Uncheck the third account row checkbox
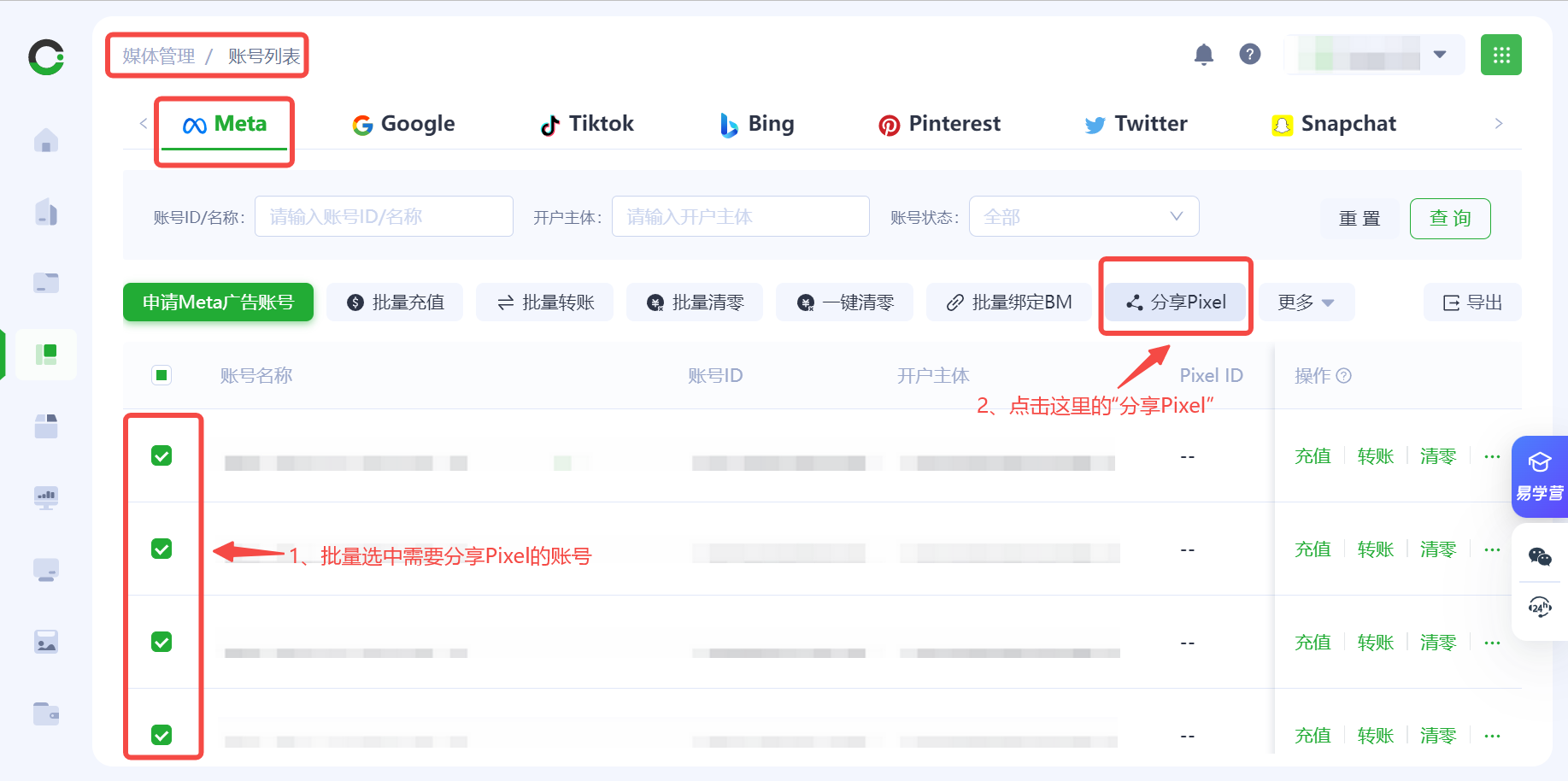Screen dimensions: 1568x781 (161, 642)
